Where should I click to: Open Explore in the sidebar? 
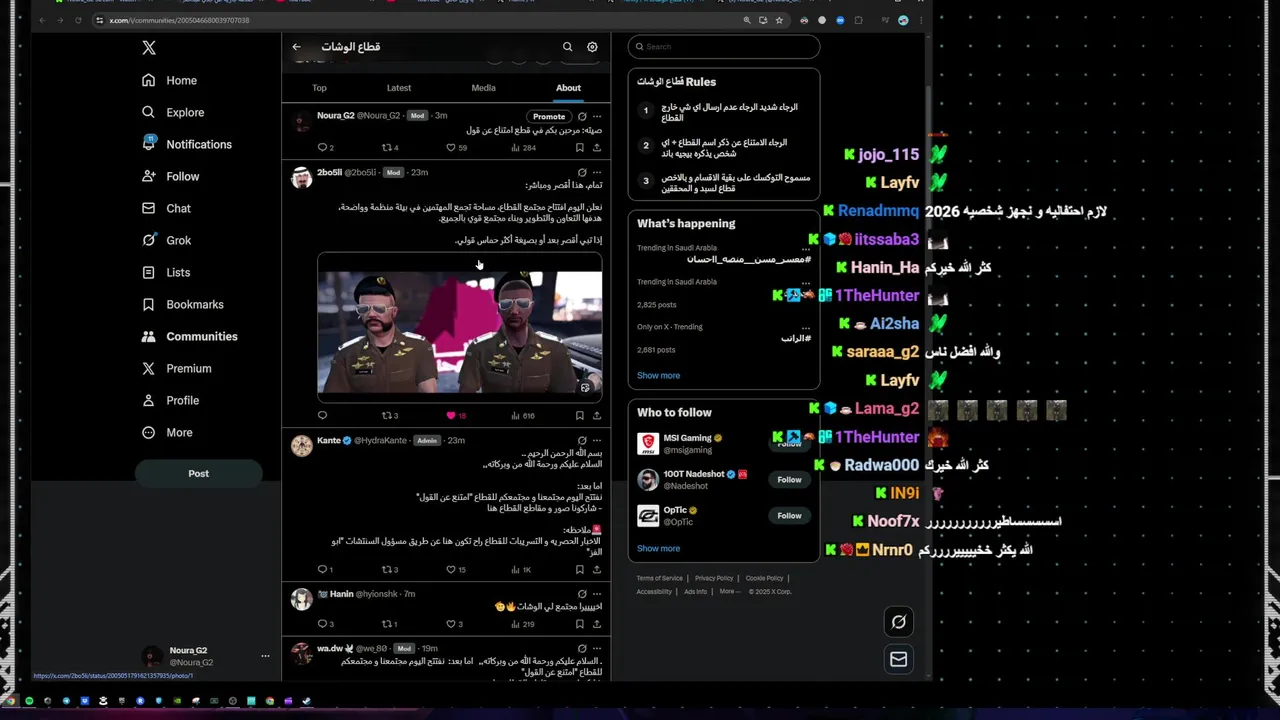pos(173,112)
